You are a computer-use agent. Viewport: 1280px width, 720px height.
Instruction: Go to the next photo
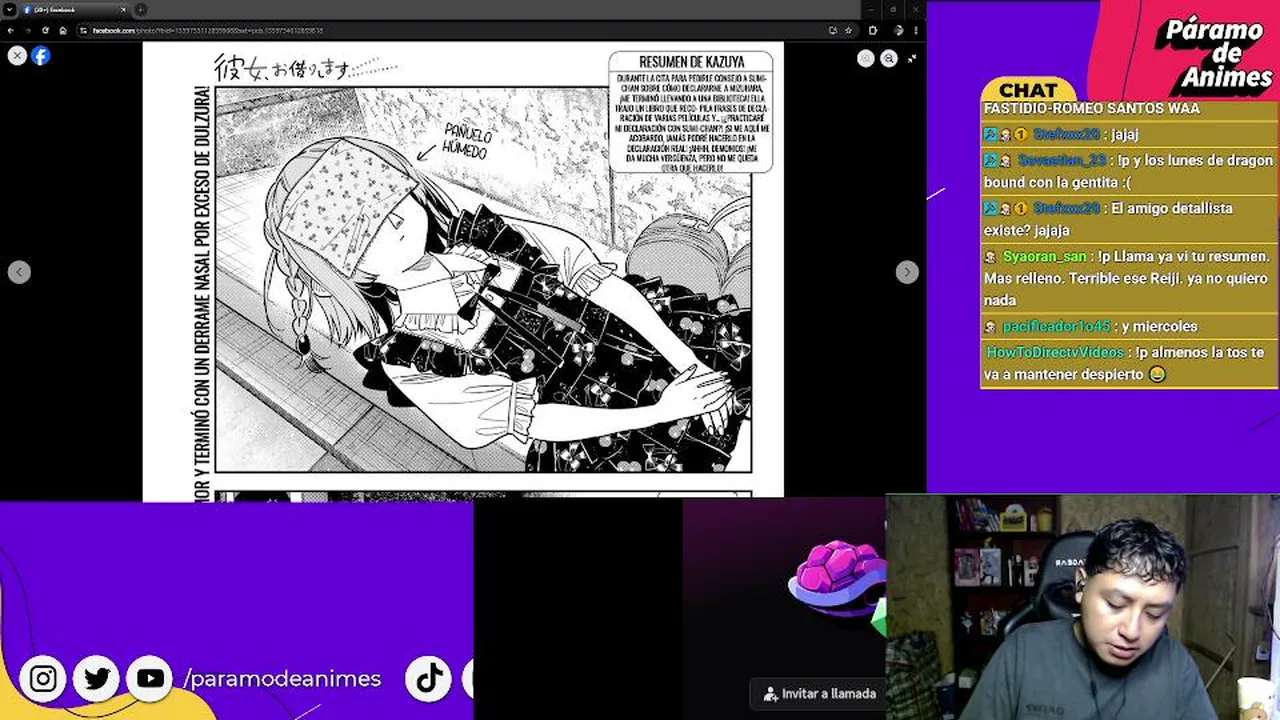(907, 272)
